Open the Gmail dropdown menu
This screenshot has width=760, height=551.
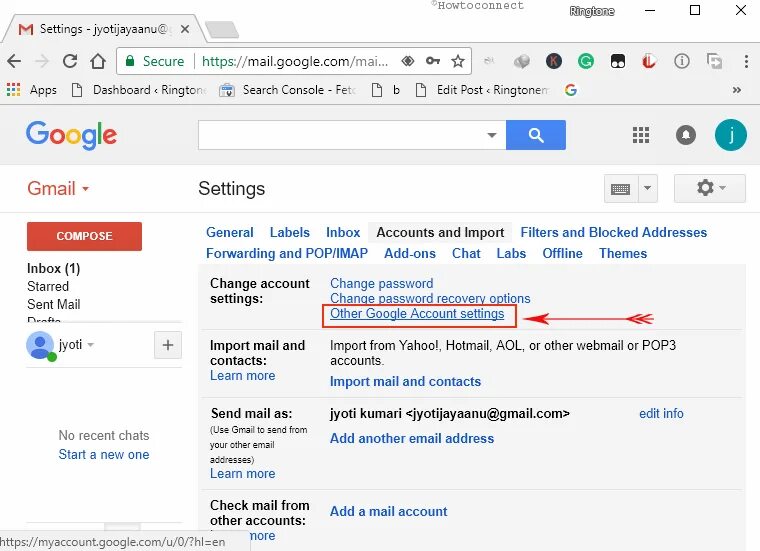point(58,189)
